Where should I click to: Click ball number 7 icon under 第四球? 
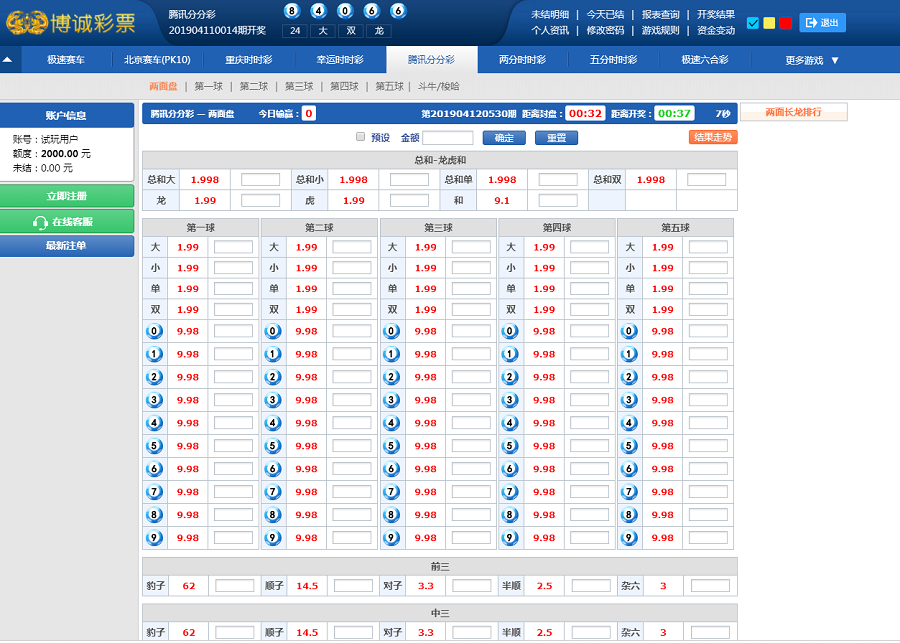(x=510, y=492)
